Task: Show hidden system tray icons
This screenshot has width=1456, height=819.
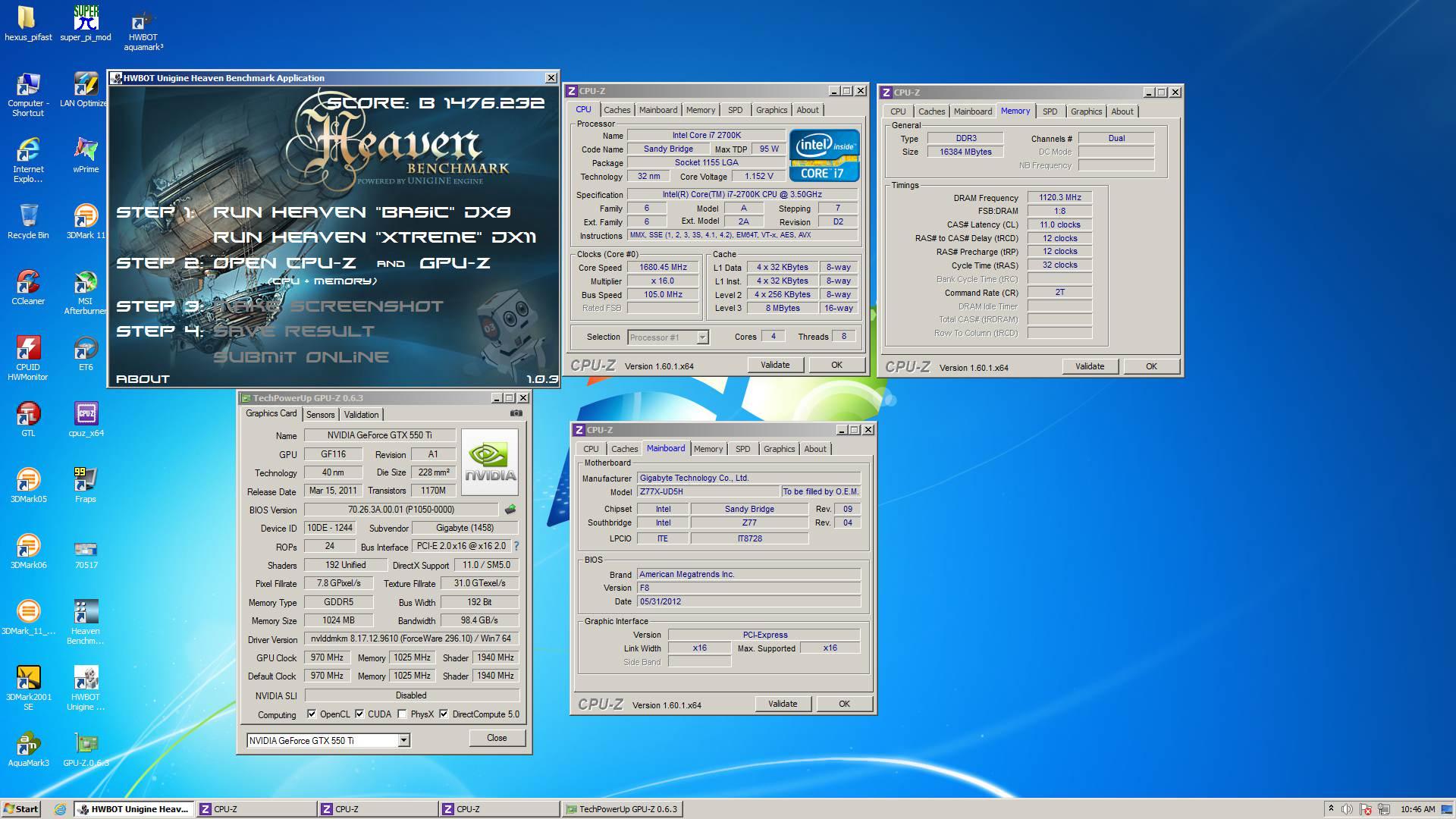Action: [x=1331, y=808]
